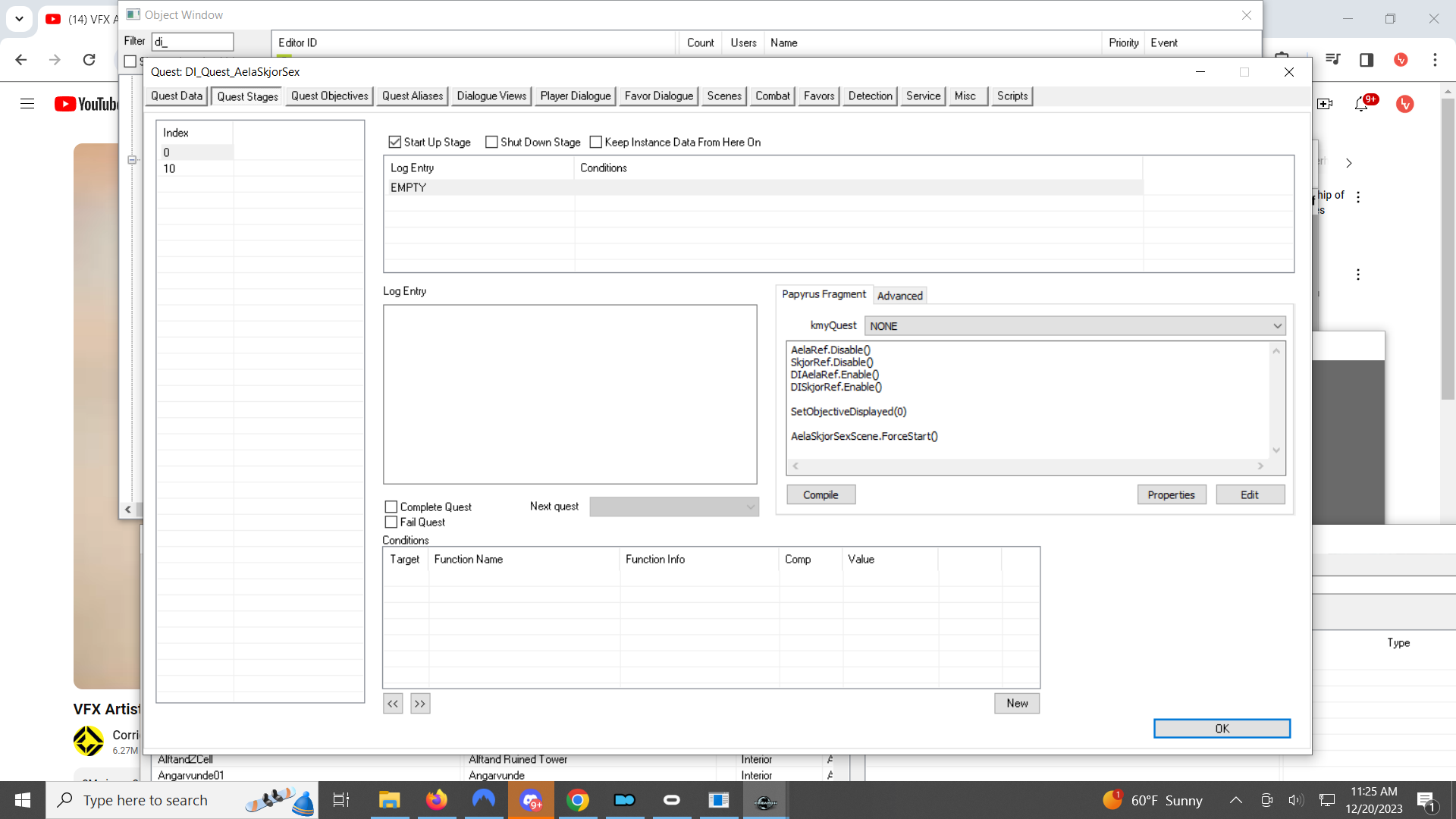
Task: Open the YouTube notifications bell
Action: click(1363, 104)
